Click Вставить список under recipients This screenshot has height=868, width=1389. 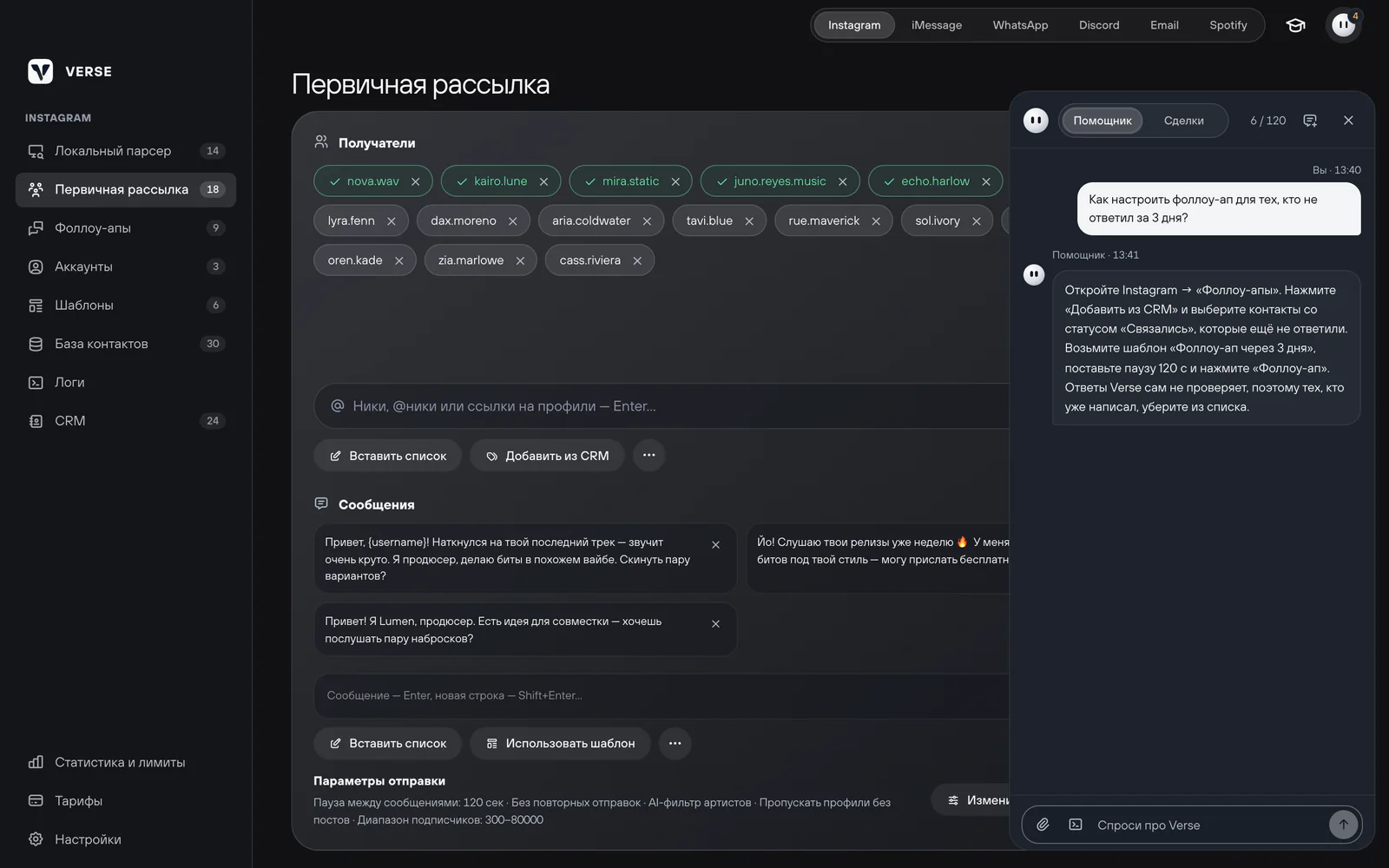tap(388, 456)
